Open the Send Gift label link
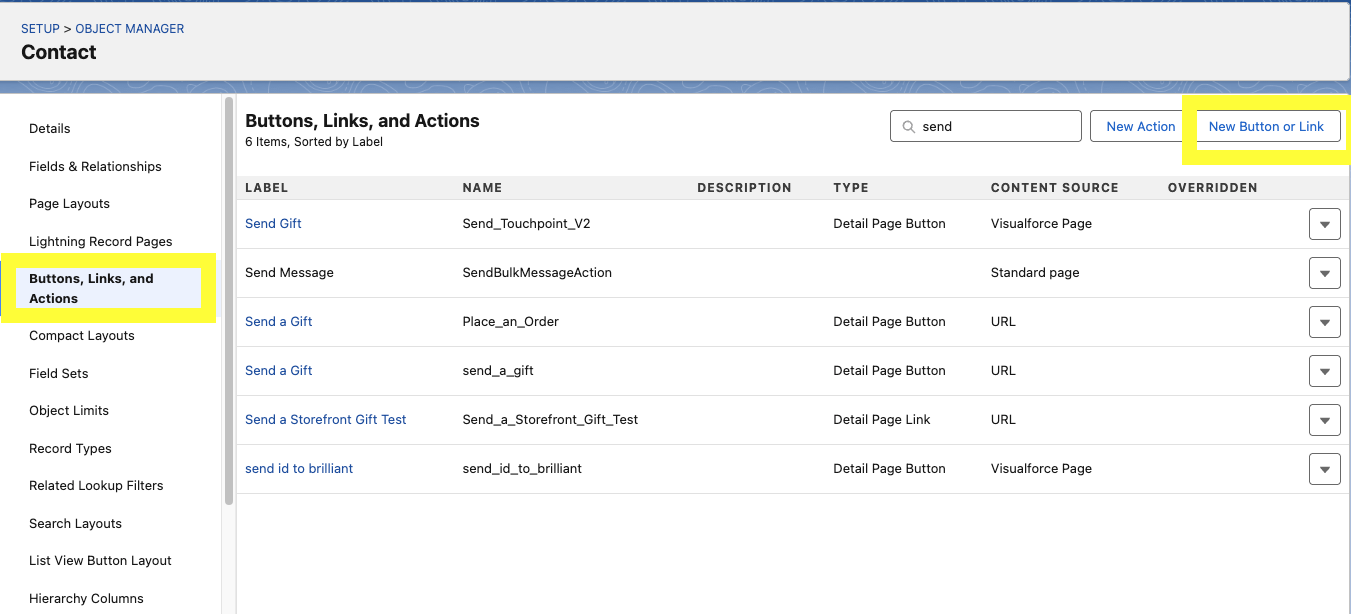The image size is (1351, 614). 273,224
